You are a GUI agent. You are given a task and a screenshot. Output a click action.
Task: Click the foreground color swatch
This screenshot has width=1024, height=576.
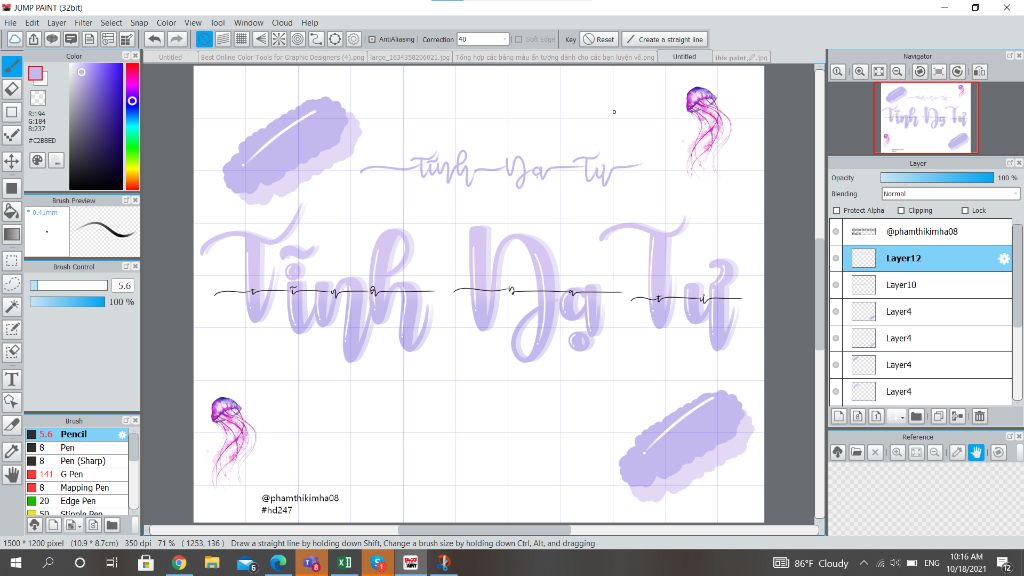tap(35, 73)
